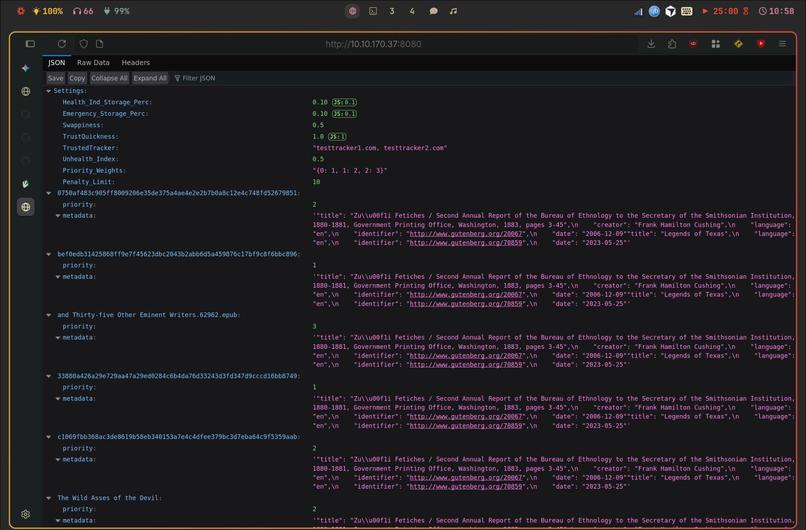
Task: Click the white cube tray icon
Action: (x=670, y=11)
